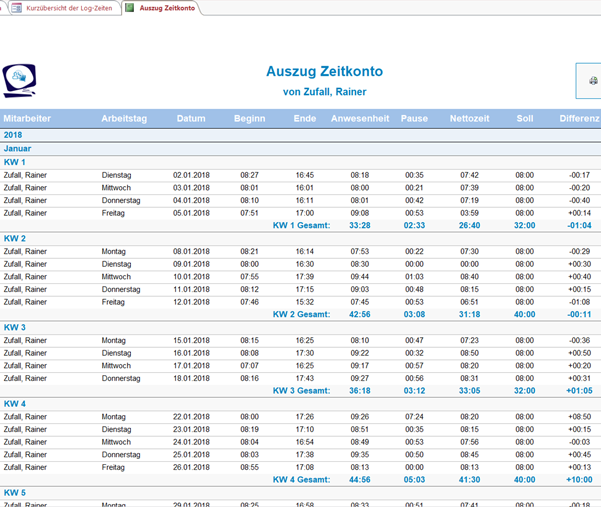Click date 16.01.2018
601x507 pixels.
[x=191, y=353]
